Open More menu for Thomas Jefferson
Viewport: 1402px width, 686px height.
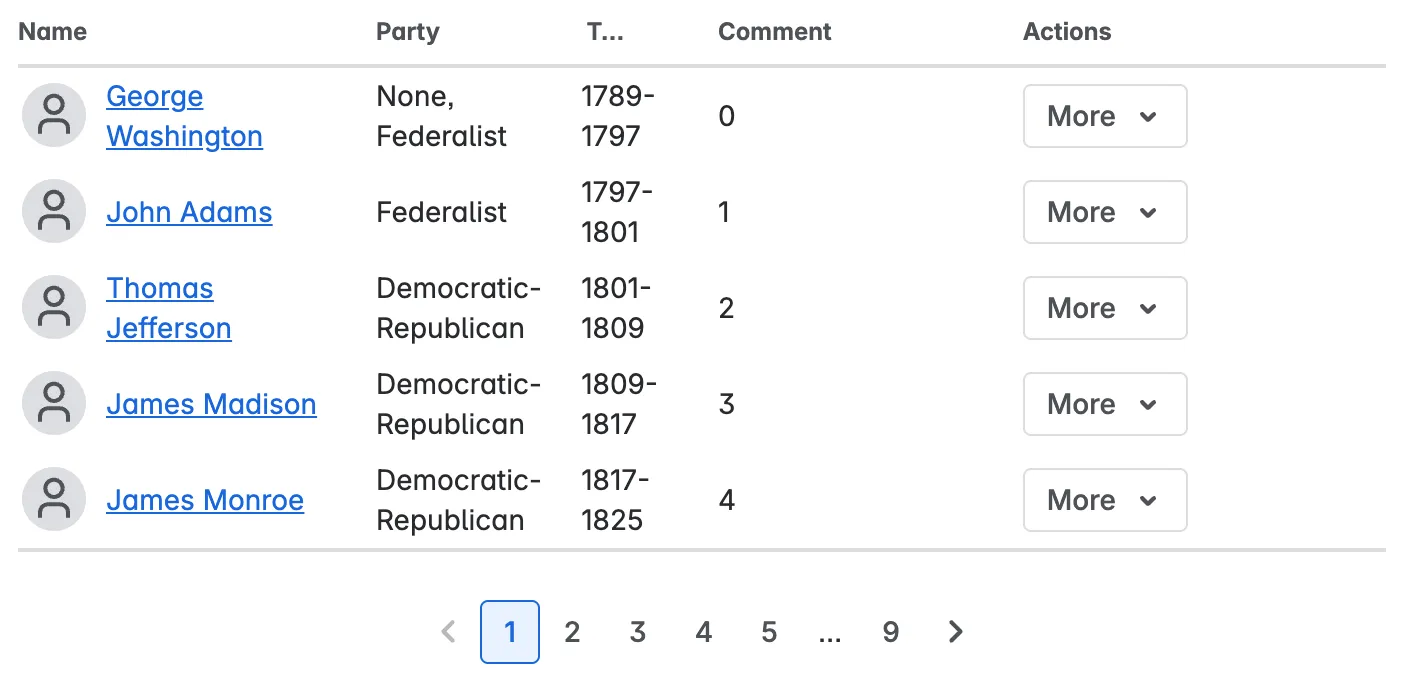[1104, 308]
